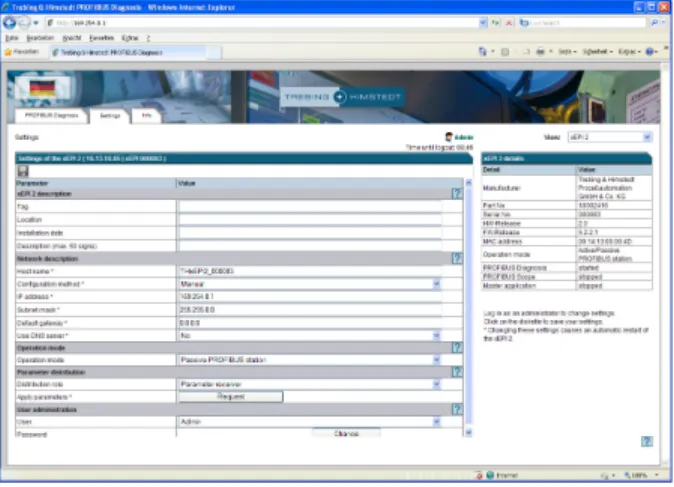Click the German flag language icon
The height and width of the screenshot is (487, 674).
coord(42,88)
